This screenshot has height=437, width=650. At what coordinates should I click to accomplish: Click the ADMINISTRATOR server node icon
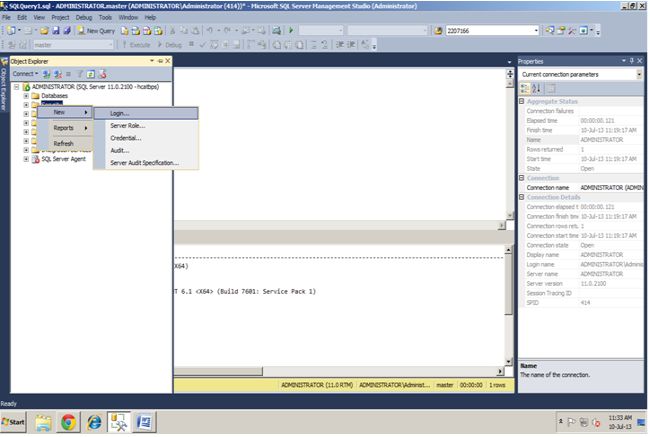tap(27, 87)
